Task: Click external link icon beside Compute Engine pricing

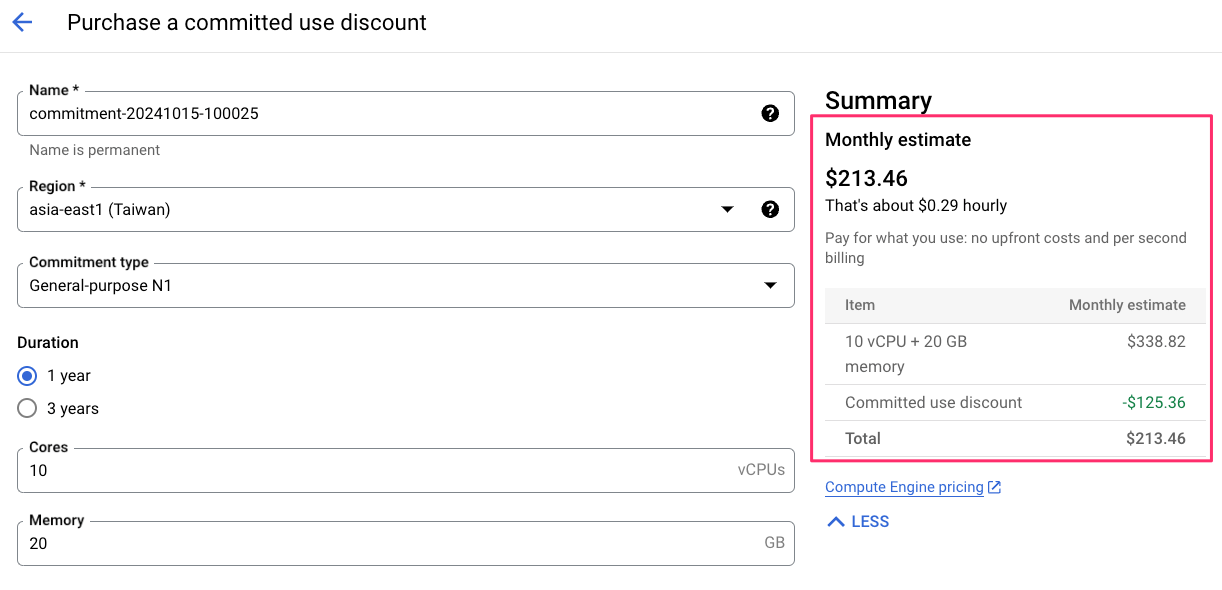Action: point(994,488)
